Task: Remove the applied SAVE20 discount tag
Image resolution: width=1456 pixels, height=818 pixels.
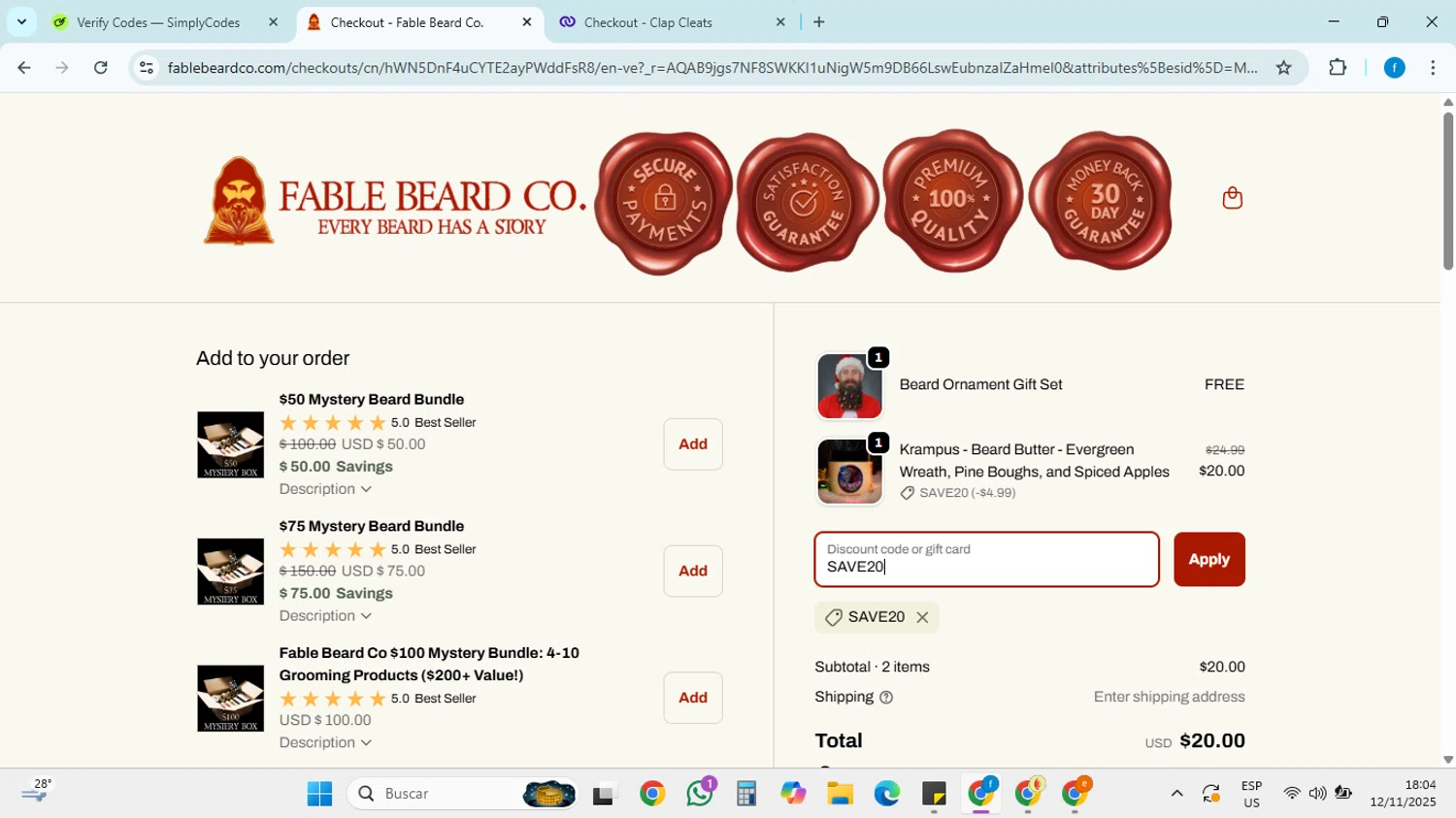Action: (922, 617)
